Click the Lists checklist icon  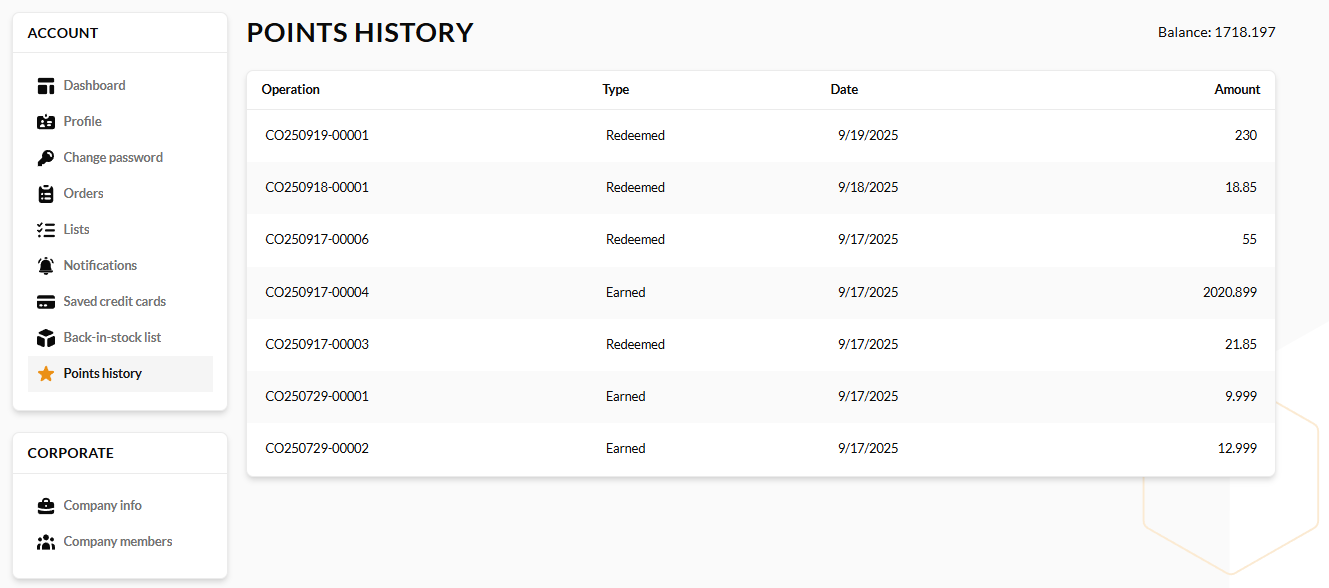(45, 230)
